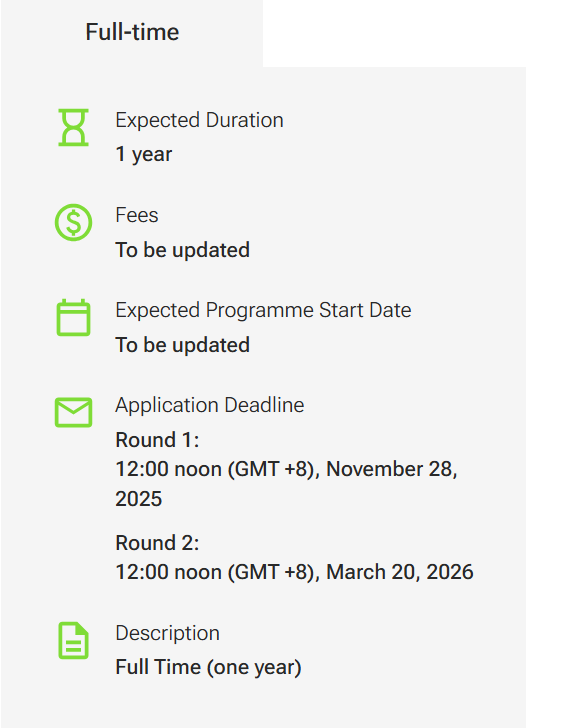Click the envelope application deadline icon
The image size is (563, 728).
click(x=73, y=412)
